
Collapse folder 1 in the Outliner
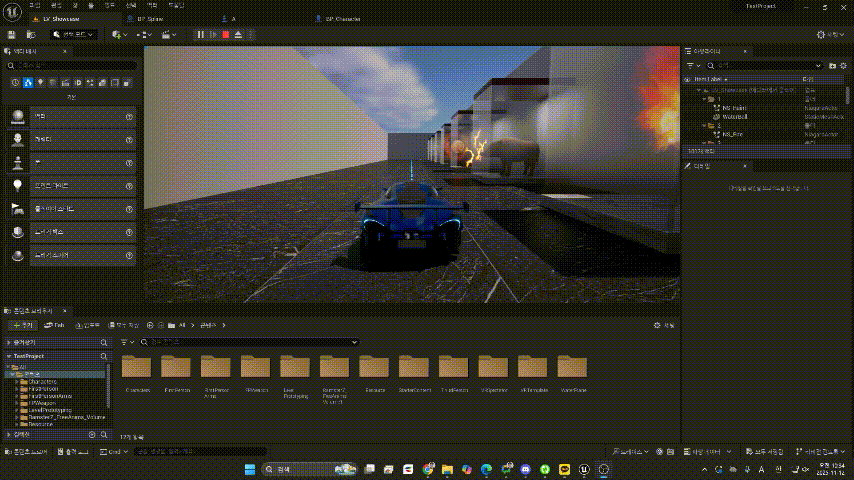(x=704, y=99)
